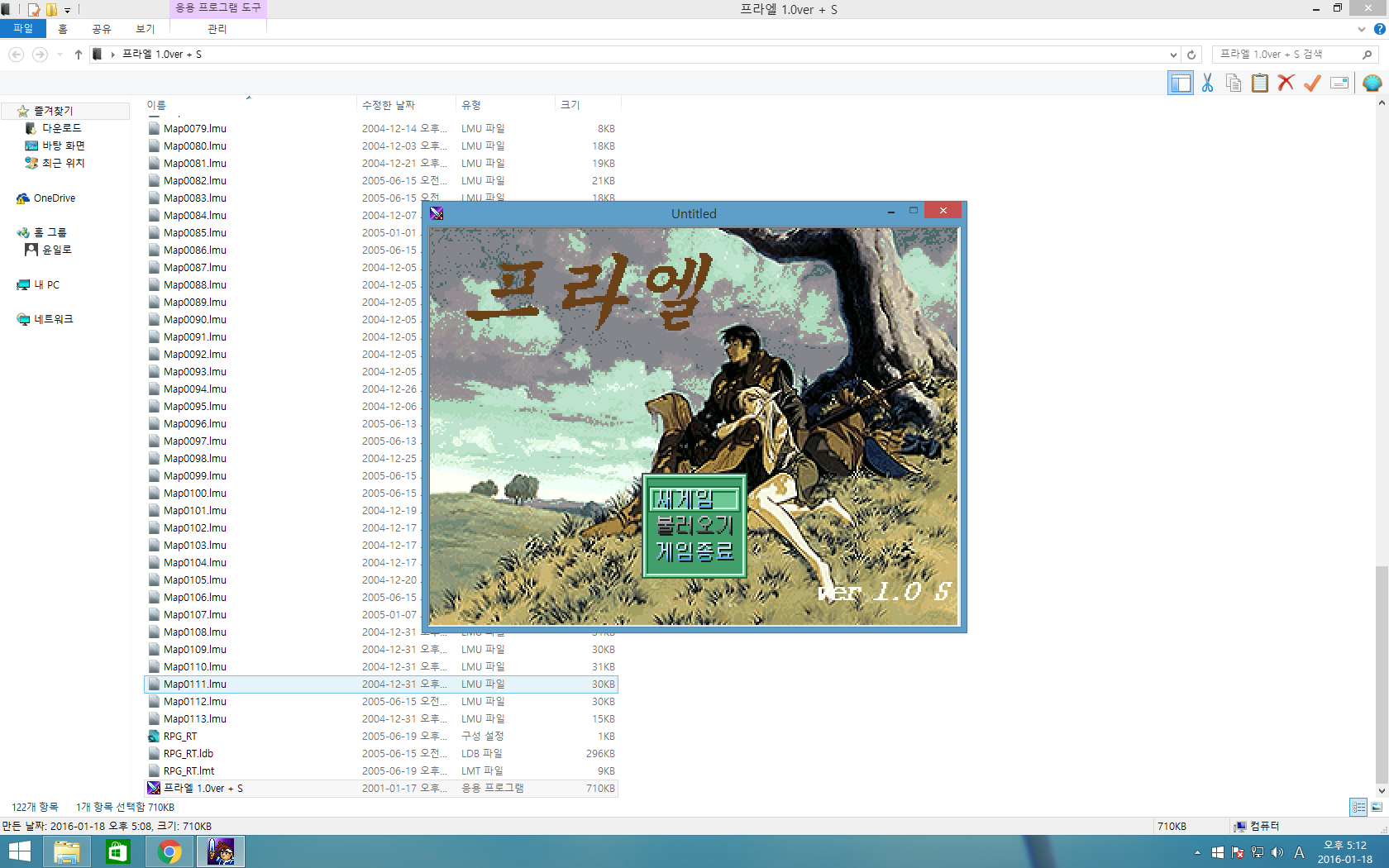The height and width of the screenshot is (868, 1389).
Task: Click the Copy documents toolbar icon
Action: coord(1234,83)
